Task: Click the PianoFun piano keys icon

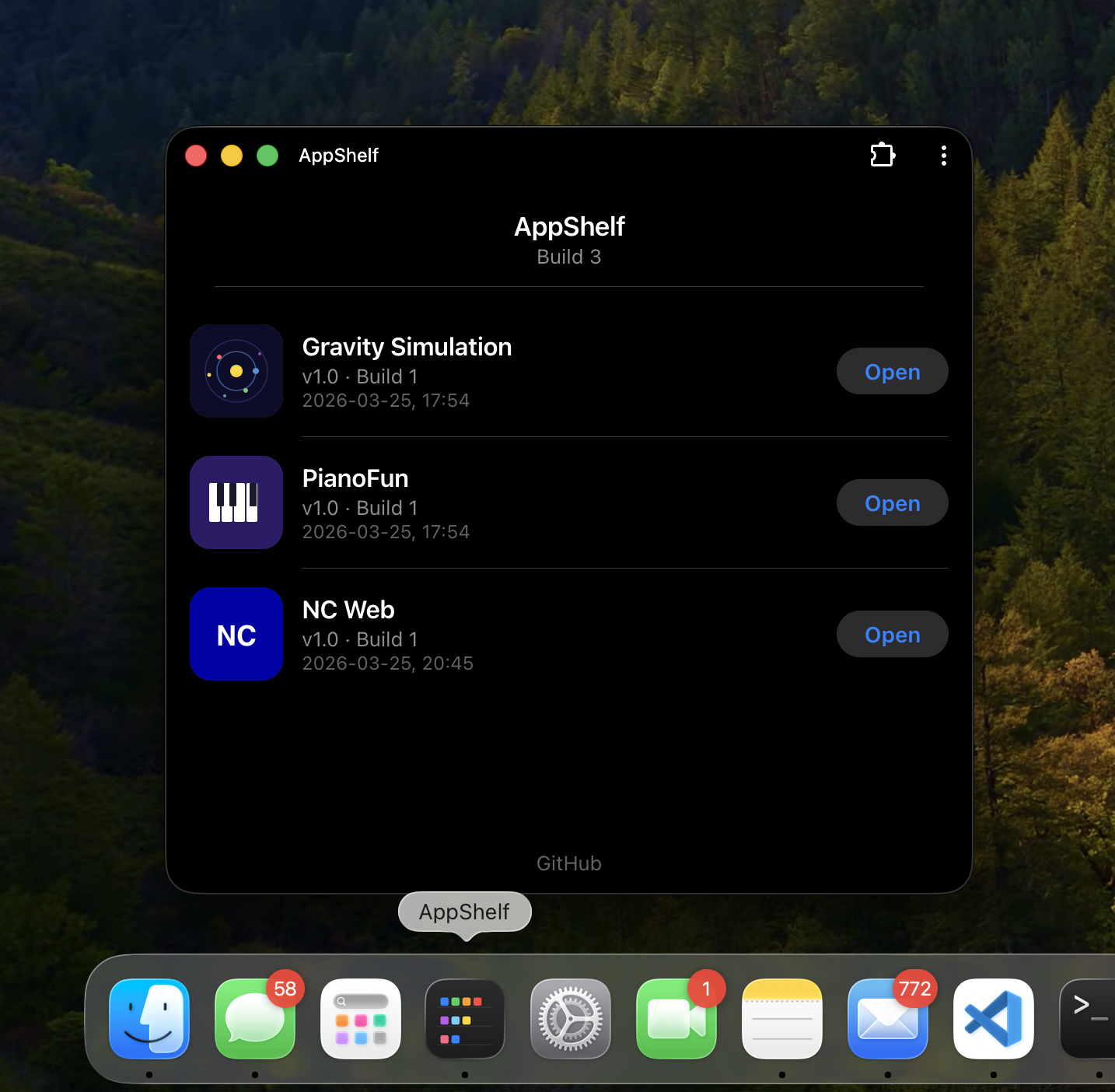Action: coord(236,502)
